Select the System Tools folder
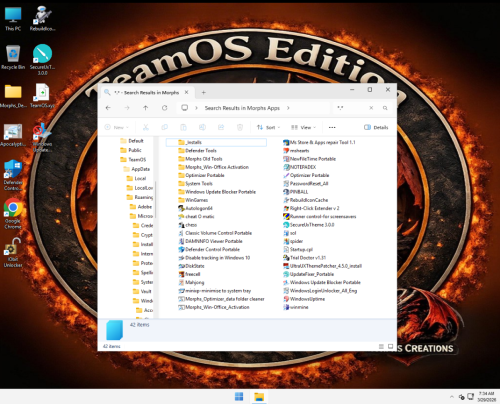This screenshot has height=404, width=500. tap(195, 184)
